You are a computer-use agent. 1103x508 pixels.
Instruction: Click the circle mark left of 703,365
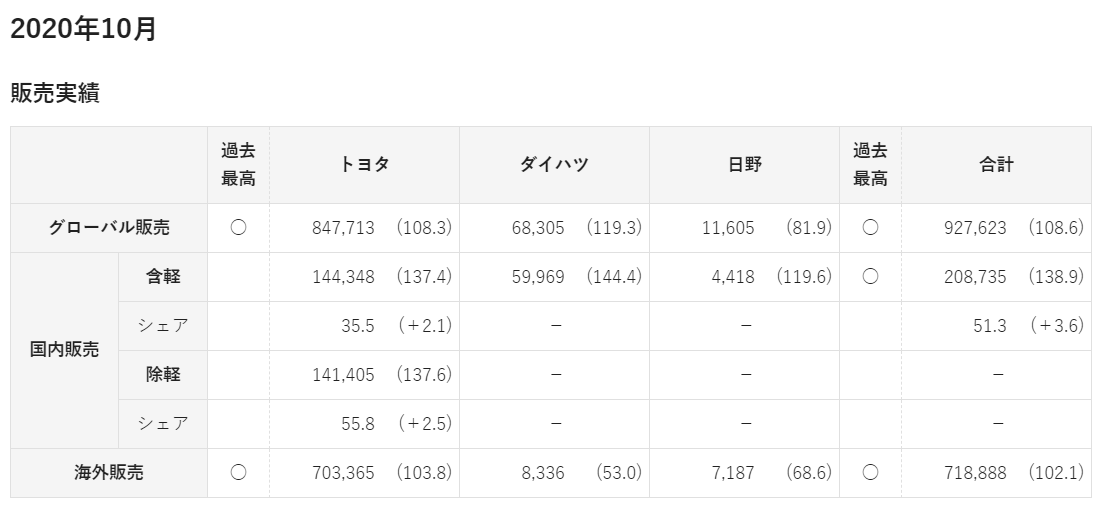[x=238, y=473]
